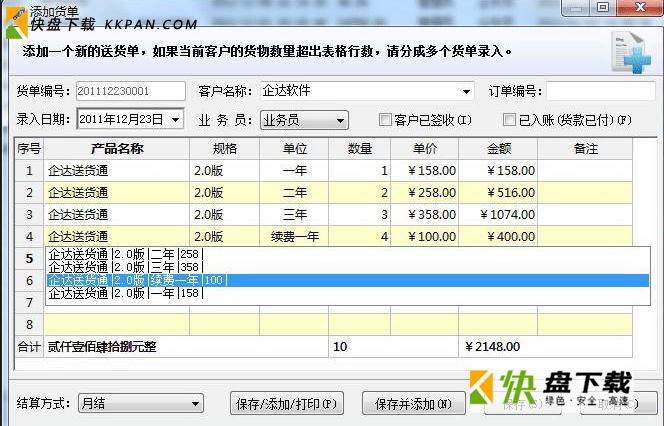Click the 备注 column header

(x=585, y=149)
